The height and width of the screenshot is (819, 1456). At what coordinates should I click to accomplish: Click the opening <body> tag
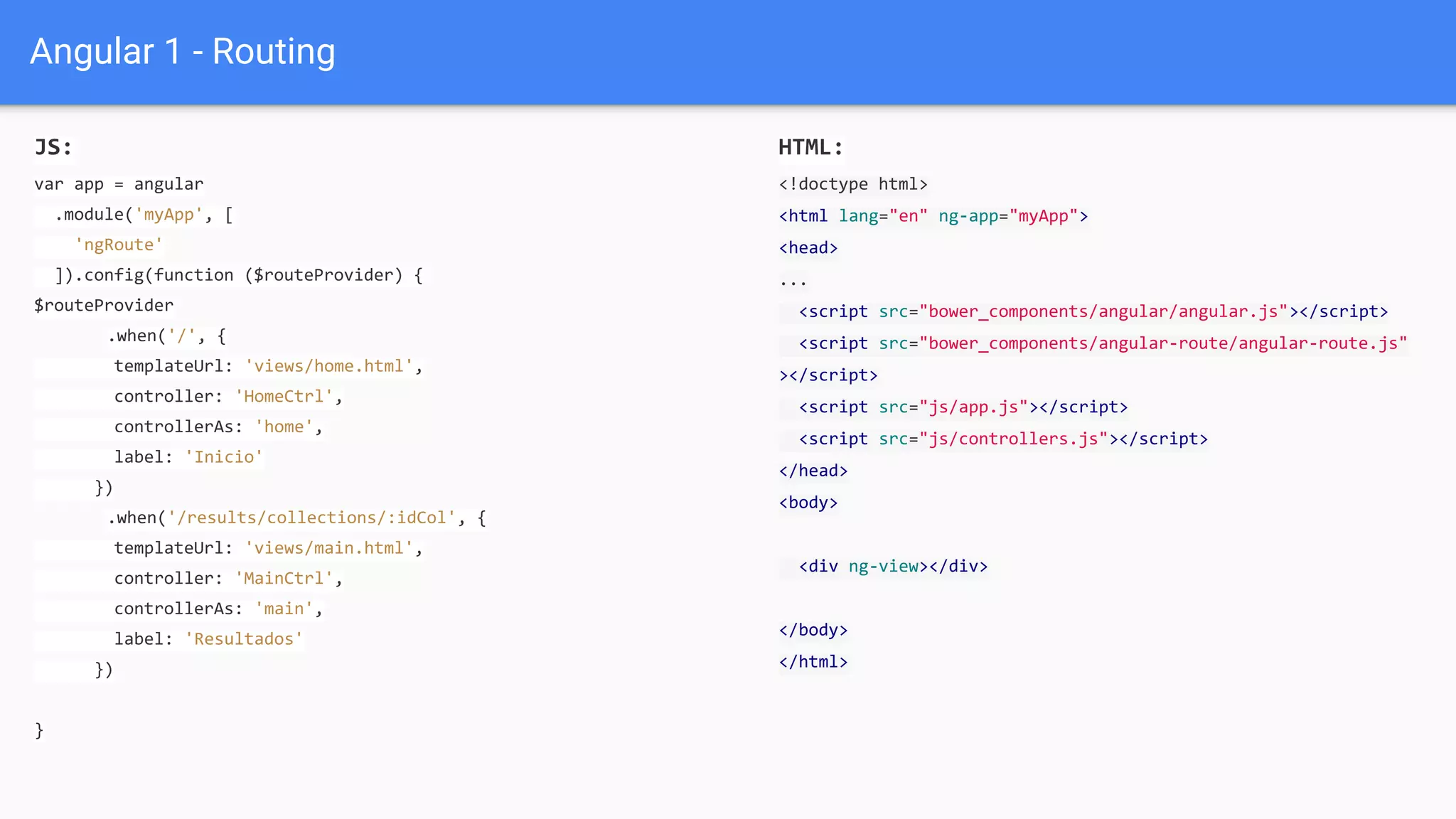pos(808,503)
